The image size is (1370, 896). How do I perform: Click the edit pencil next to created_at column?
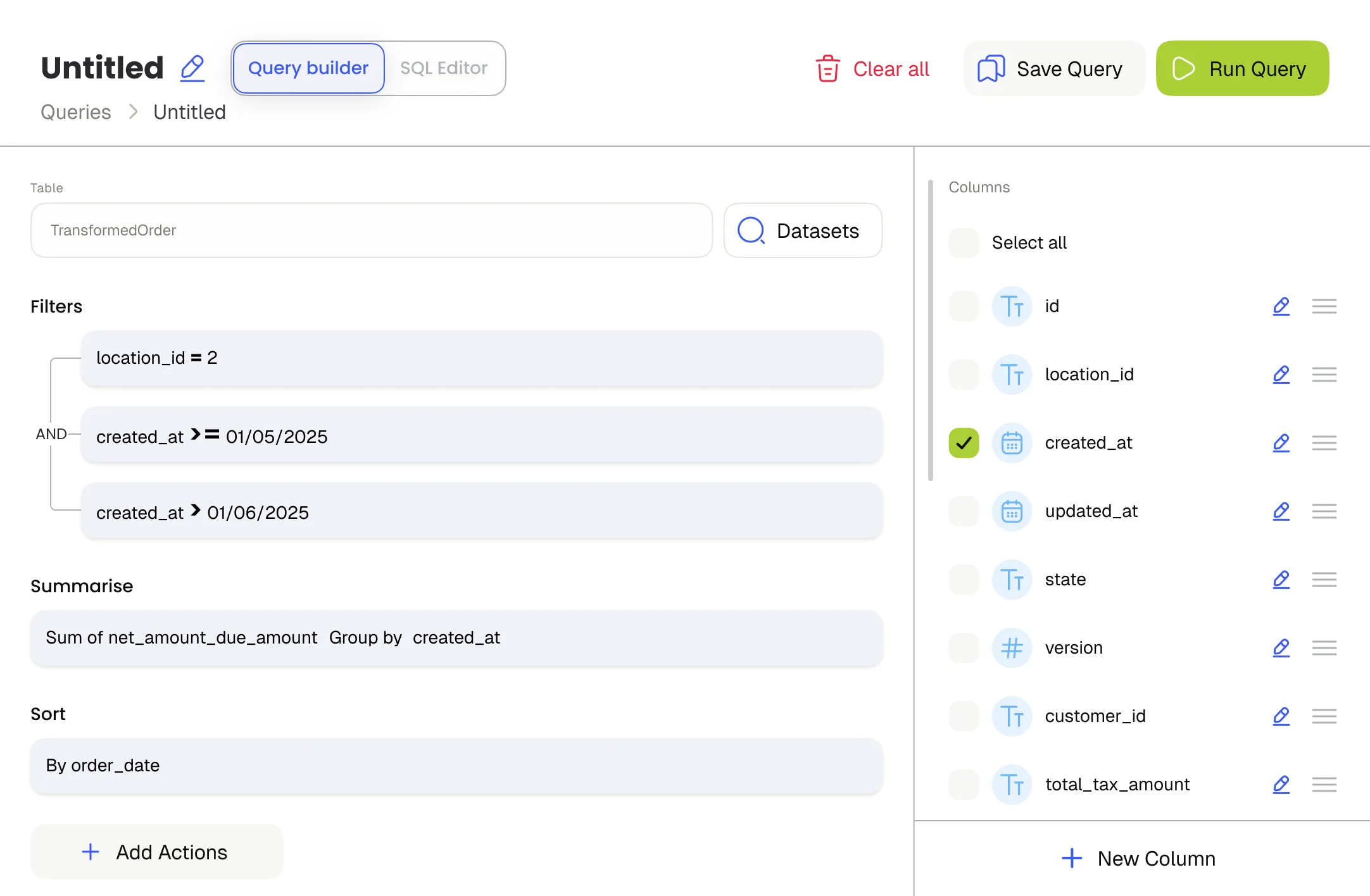1281,442
